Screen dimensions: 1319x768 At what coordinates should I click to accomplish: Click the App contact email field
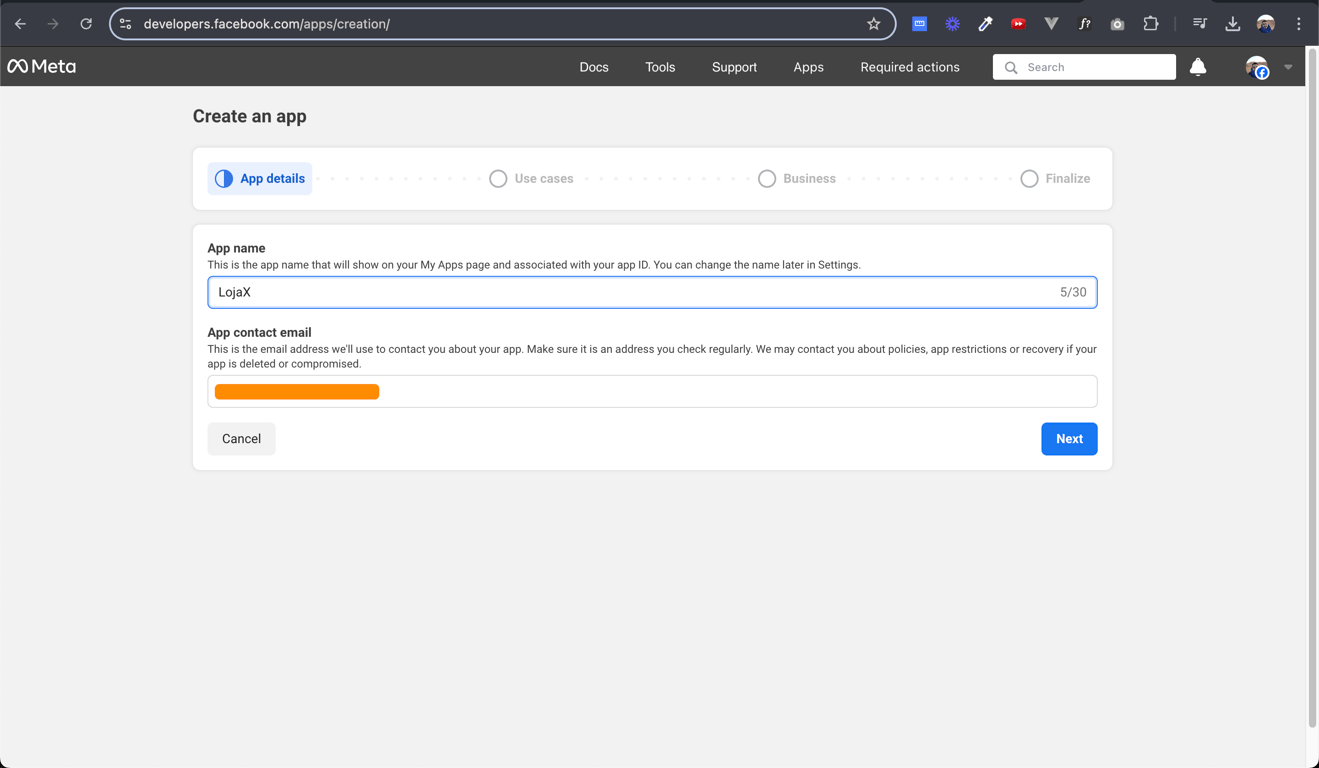point(652,391)
